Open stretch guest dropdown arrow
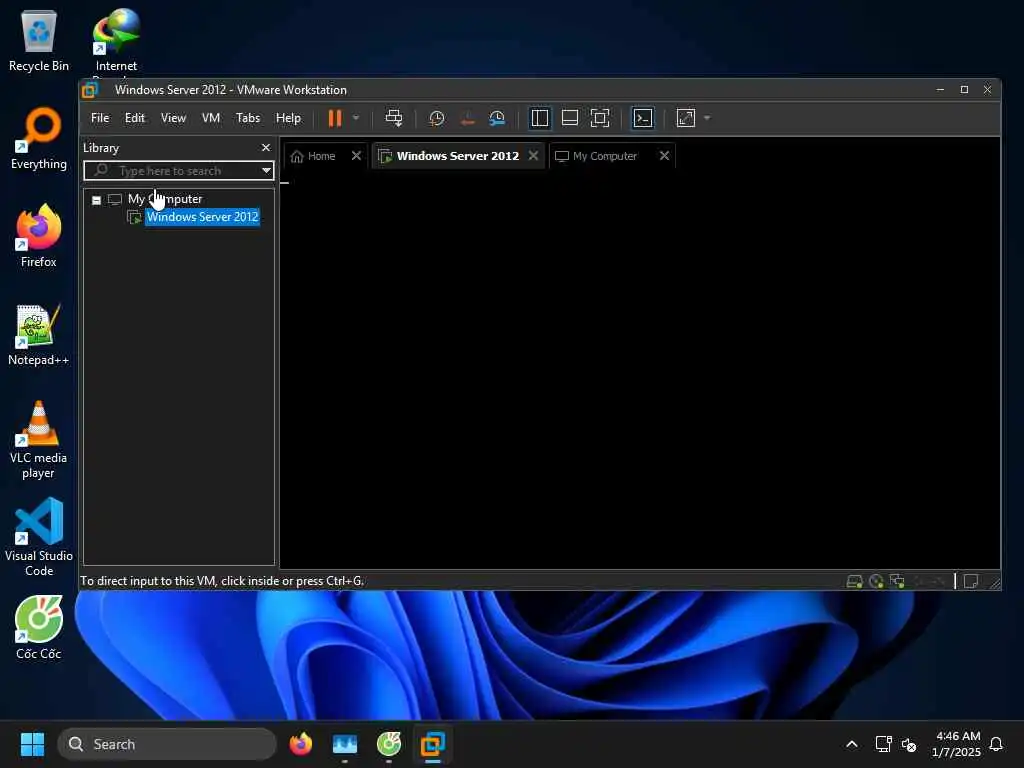1024x768 pixels. (707, 118)
